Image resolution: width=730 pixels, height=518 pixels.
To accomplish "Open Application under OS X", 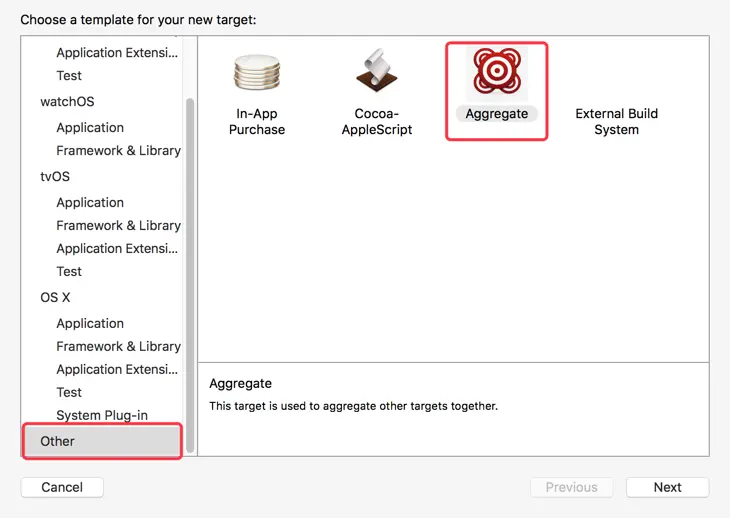I will click(90, 323).
